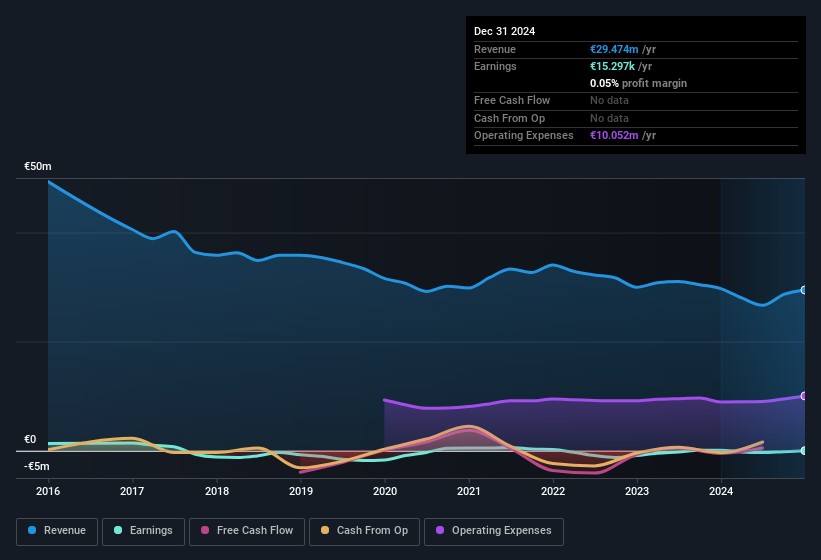
Task: Select the 2020 mark on the time axis
Action: [384, 491]
